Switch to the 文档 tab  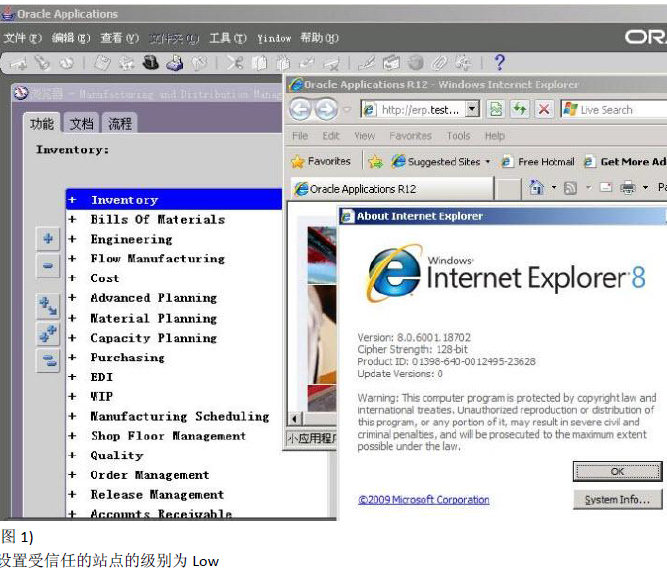(81, 123)
